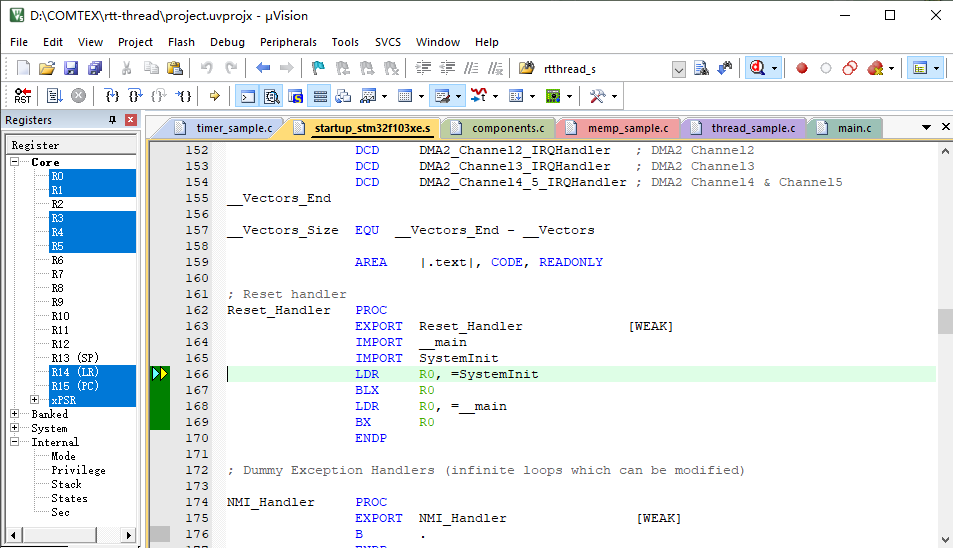Click the rtthread_s find text field

click(x=605, y=69)
